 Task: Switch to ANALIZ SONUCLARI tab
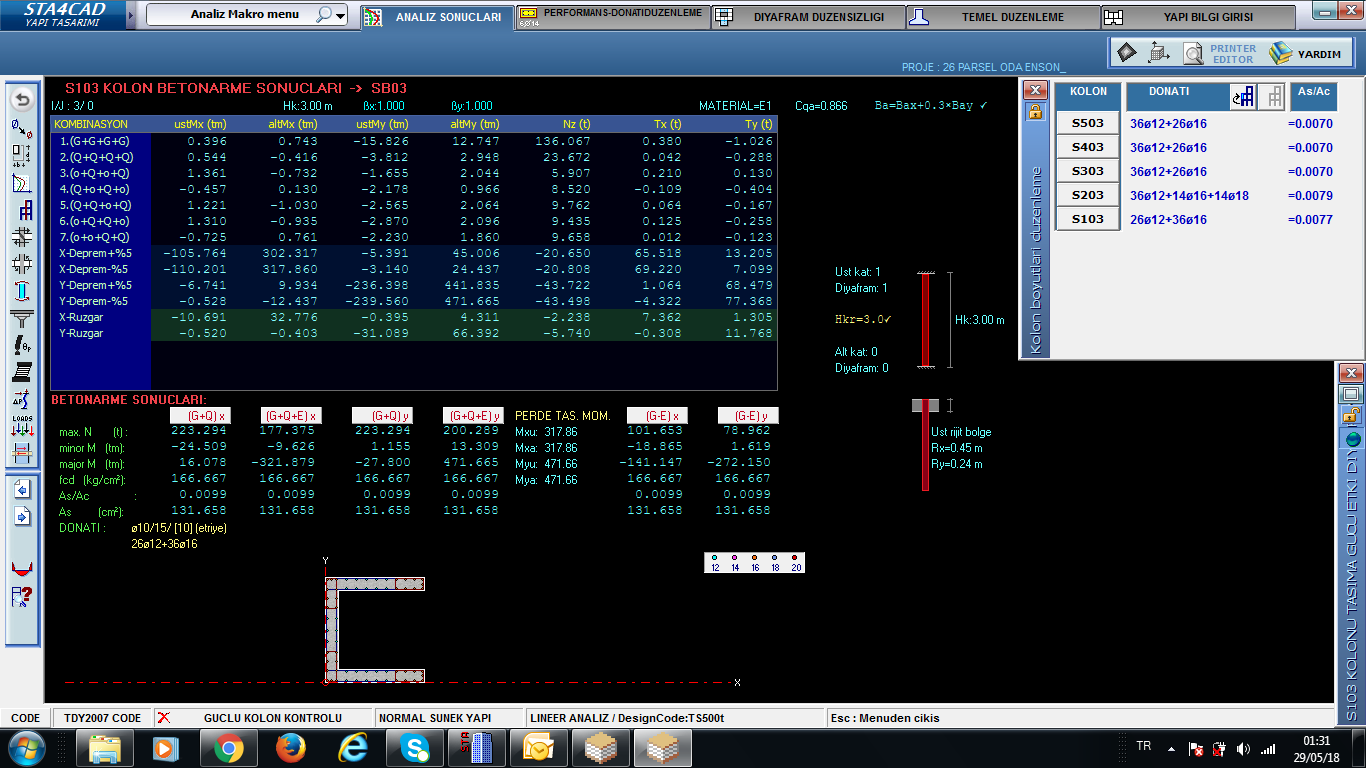pos(436,17)
